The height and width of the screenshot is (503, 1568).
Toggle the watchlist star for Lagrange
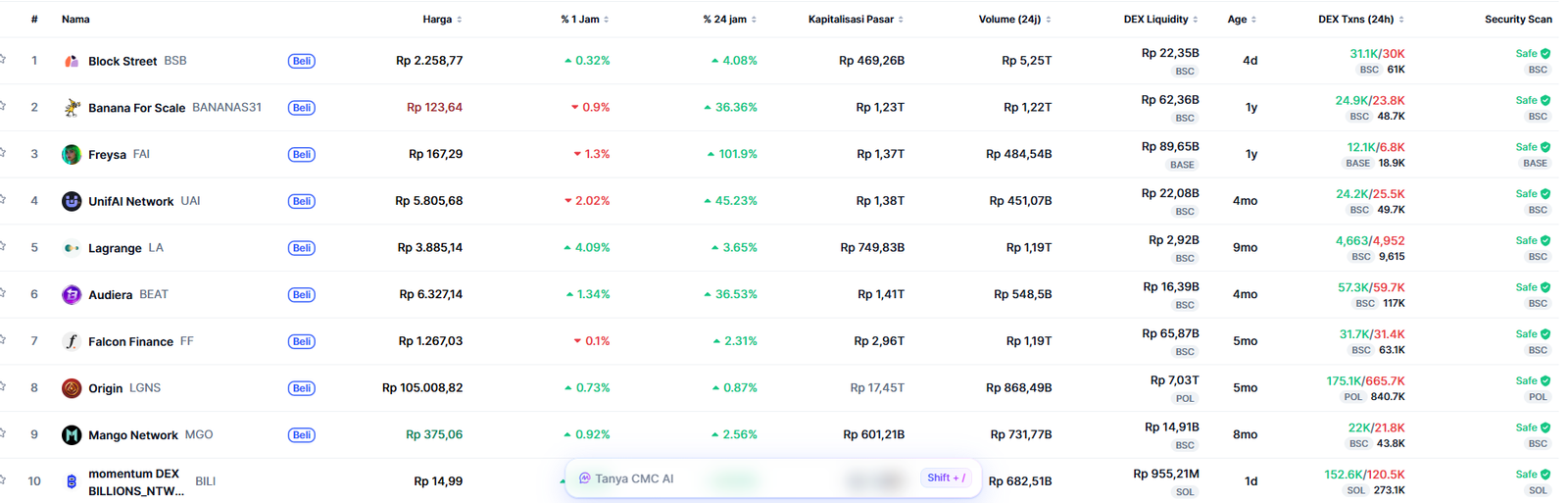pyautogui.click(x=3, y=247)
